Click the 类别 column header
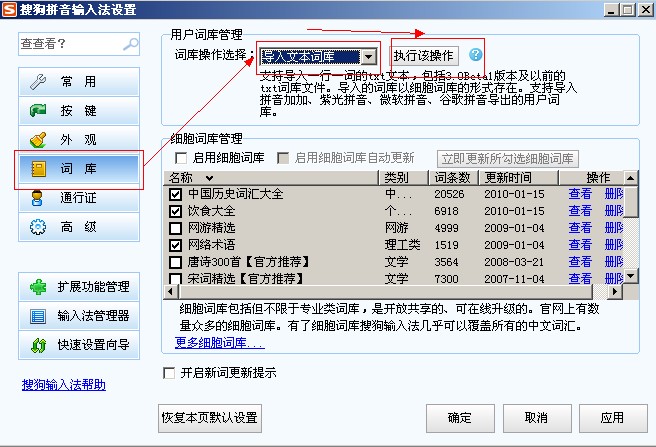 (404, 178)
